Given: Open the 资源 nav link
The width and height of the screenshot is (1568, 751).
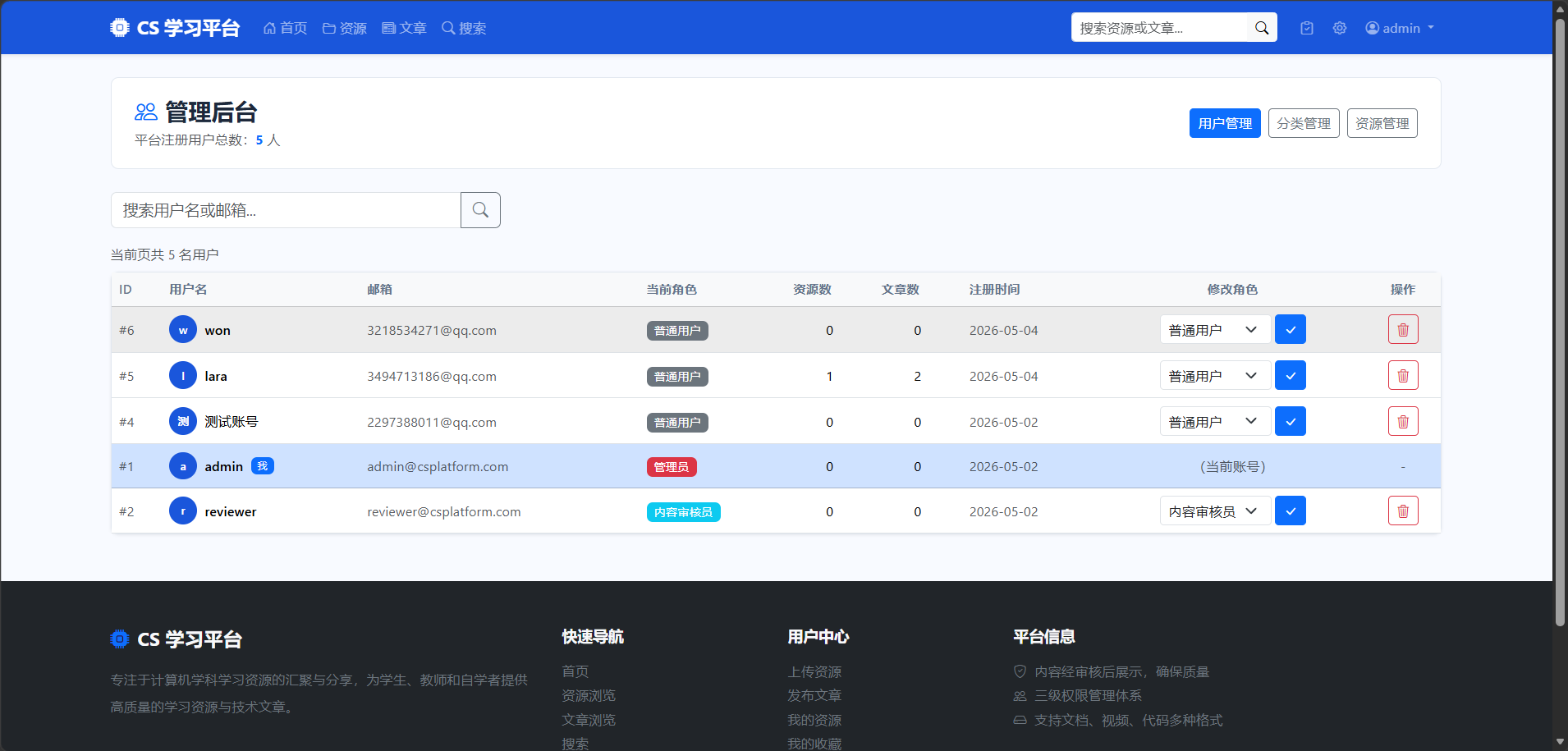Looking at the screenshot, I should tap(345, 28).
